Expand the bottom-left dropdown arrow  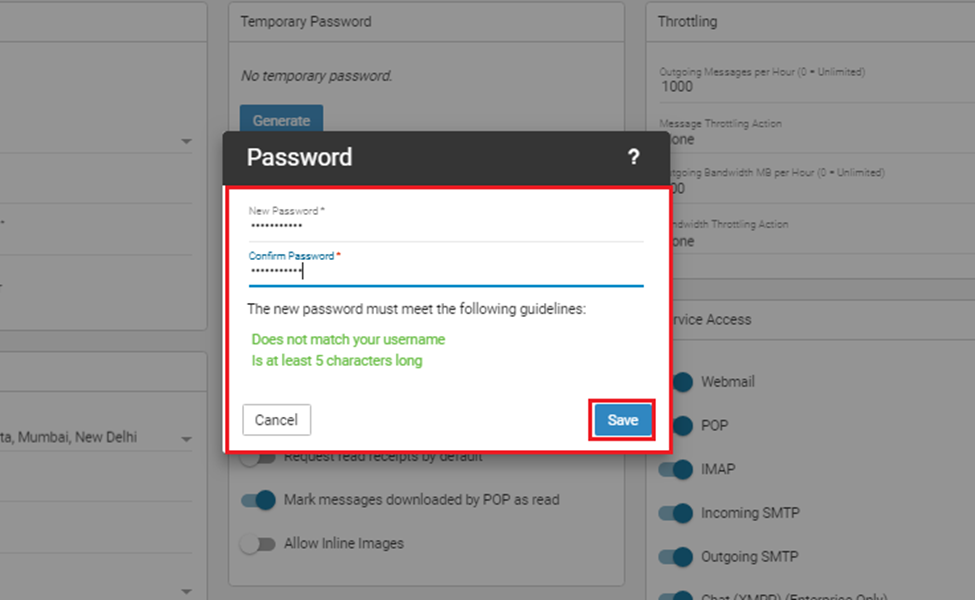click(x=186, y=590)
